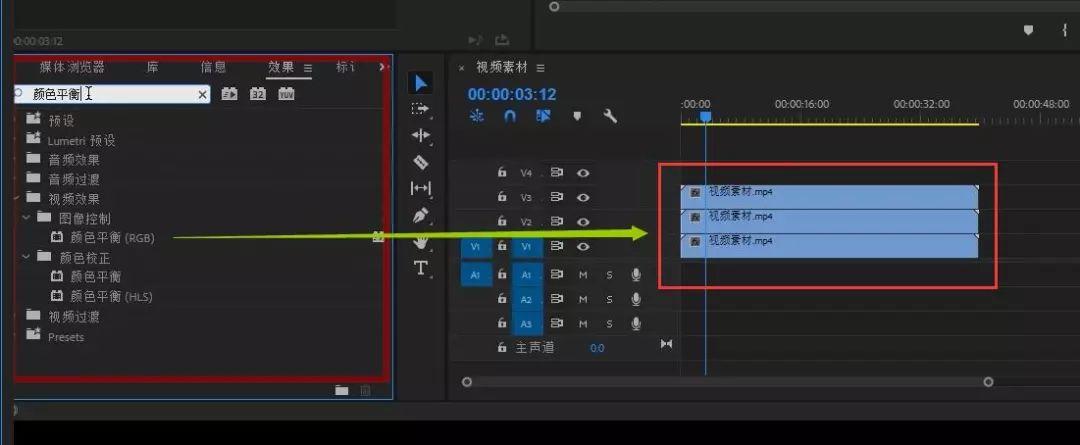Viewport: 1080px width, 445px height.
Task: Click the delete (trash) icon in Effects panel
Action: pos(366,391)
